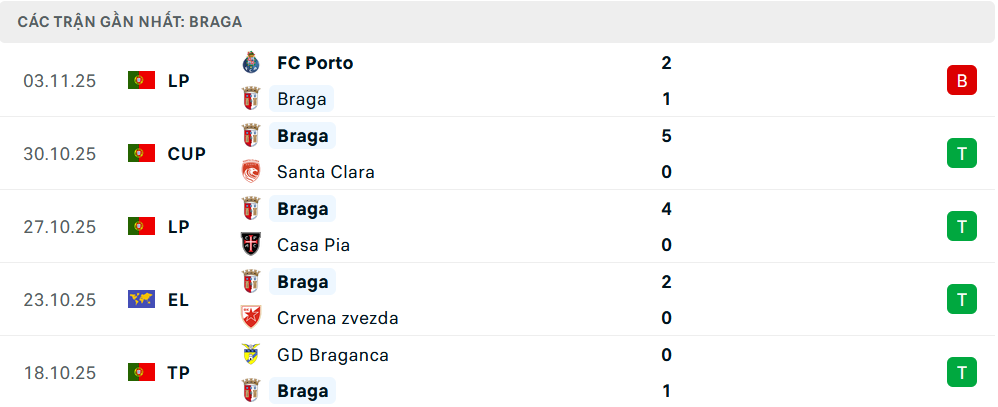
Task: Click the Santa Clara team logo
Action: point(251,172)
